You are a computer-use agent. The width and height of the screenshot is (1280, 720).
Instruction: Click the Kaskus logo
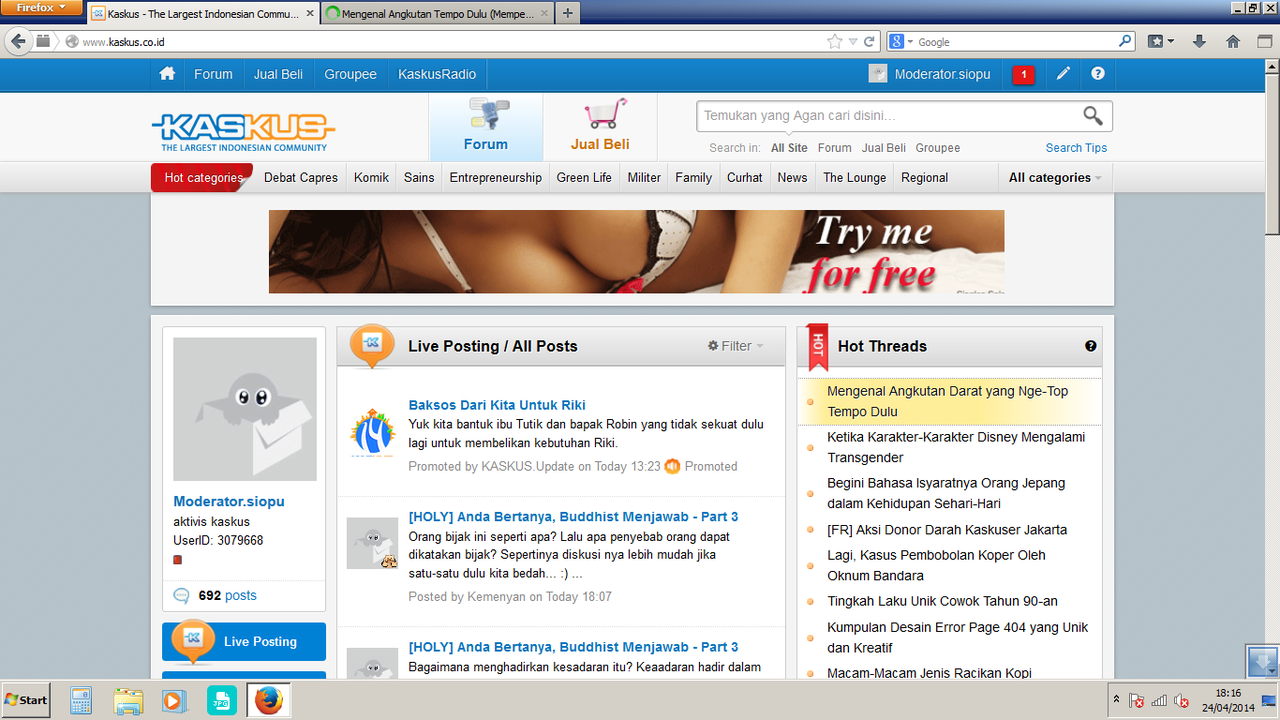click(x=243, y=131)
